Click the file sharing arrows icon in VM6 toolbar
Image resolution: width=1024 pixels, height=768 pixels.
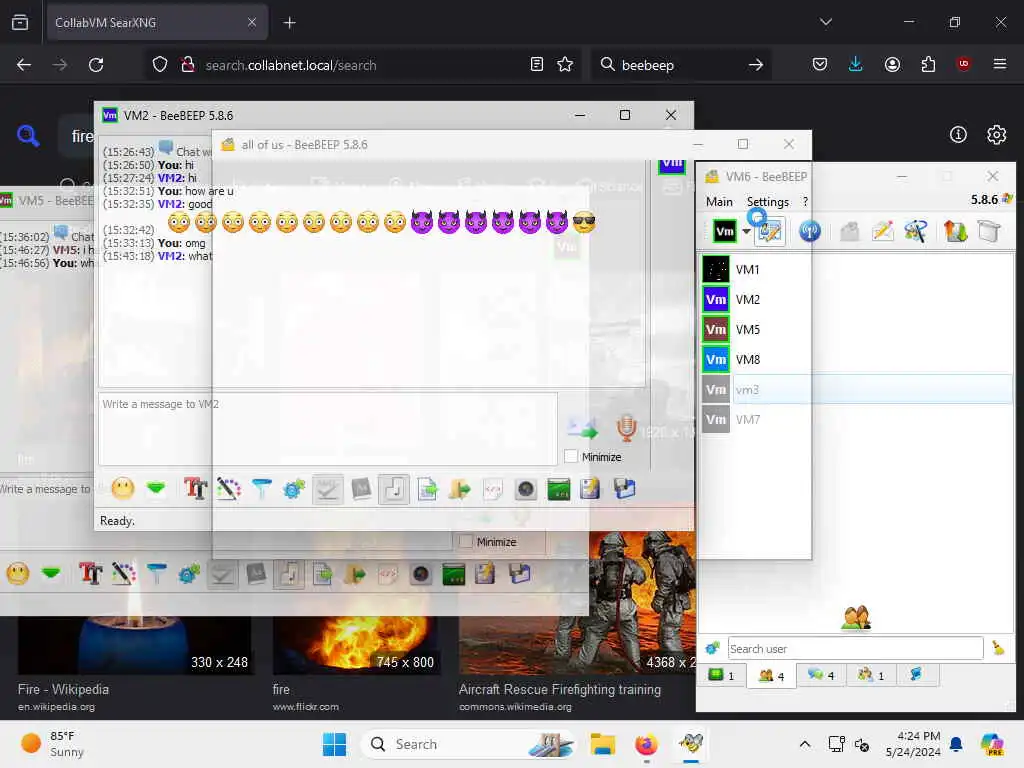click(955, 231)
